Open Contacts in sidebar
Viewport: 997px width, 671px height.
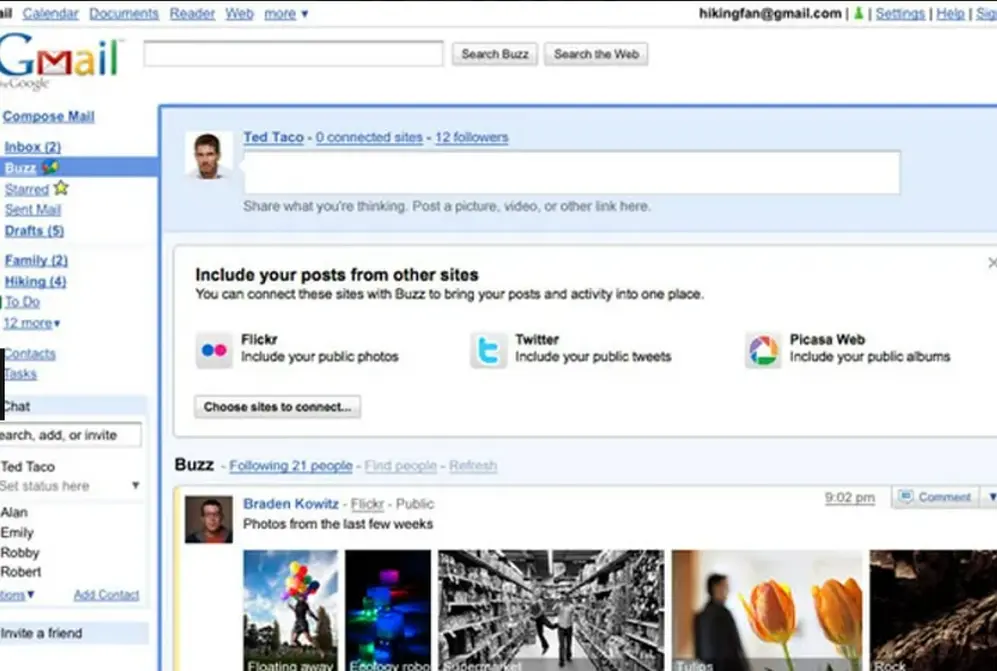(x=30, y=354)
